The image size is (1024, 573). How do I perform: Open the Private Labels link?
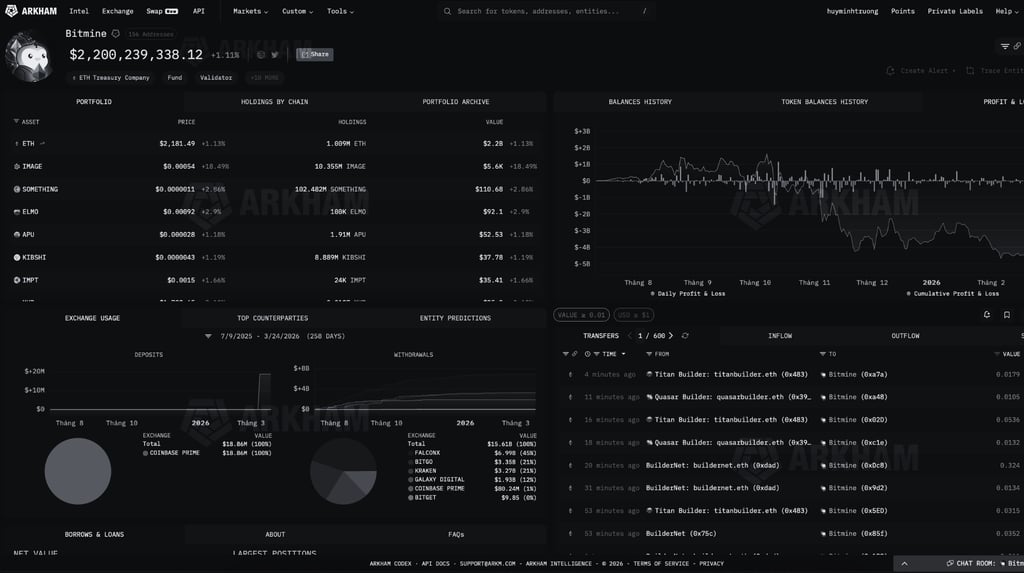click(x=955, y=11)
